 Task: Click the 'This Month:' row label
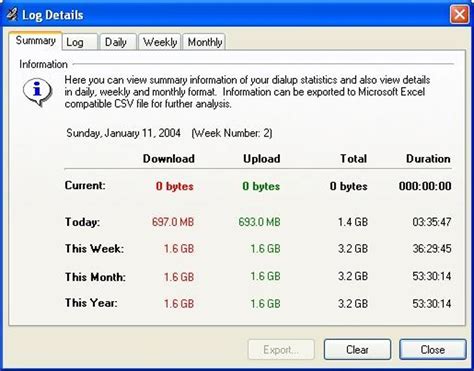pos(95,277)
